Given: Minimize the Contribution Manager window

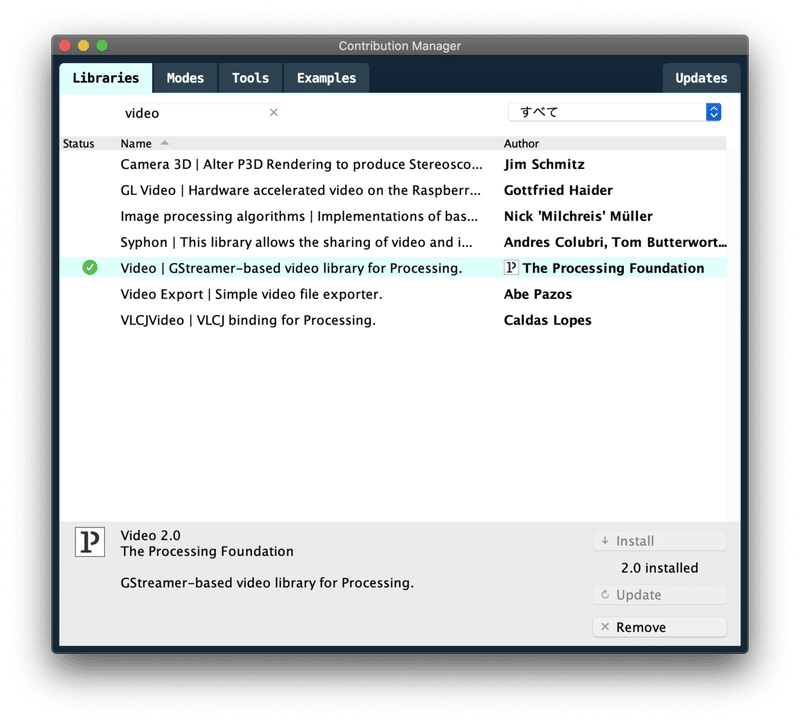Looking at the screenshot, I should coord(84,46).
